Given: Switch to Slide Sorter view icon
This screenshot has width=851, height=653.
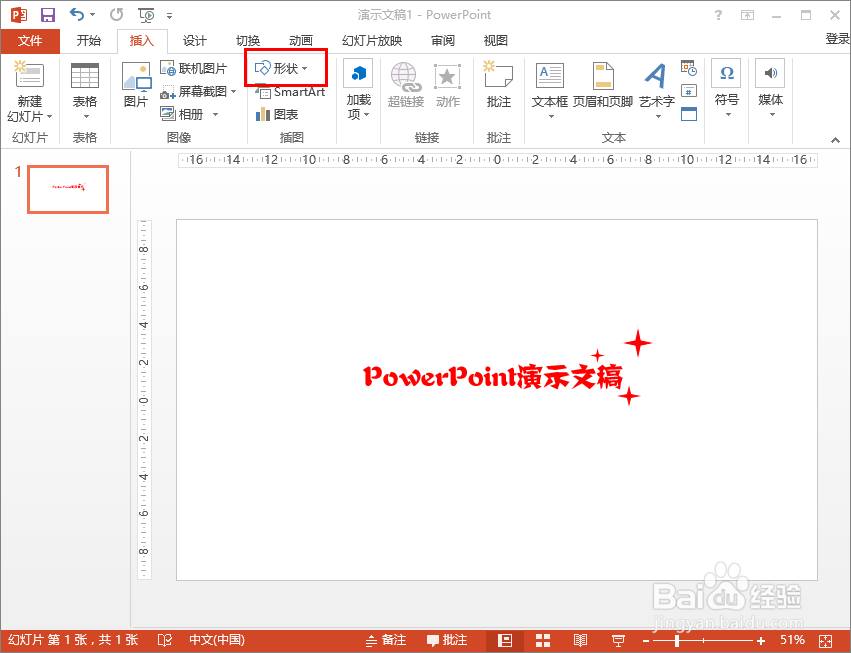Looking at the screenshot, I should click(x=543, y=641).
